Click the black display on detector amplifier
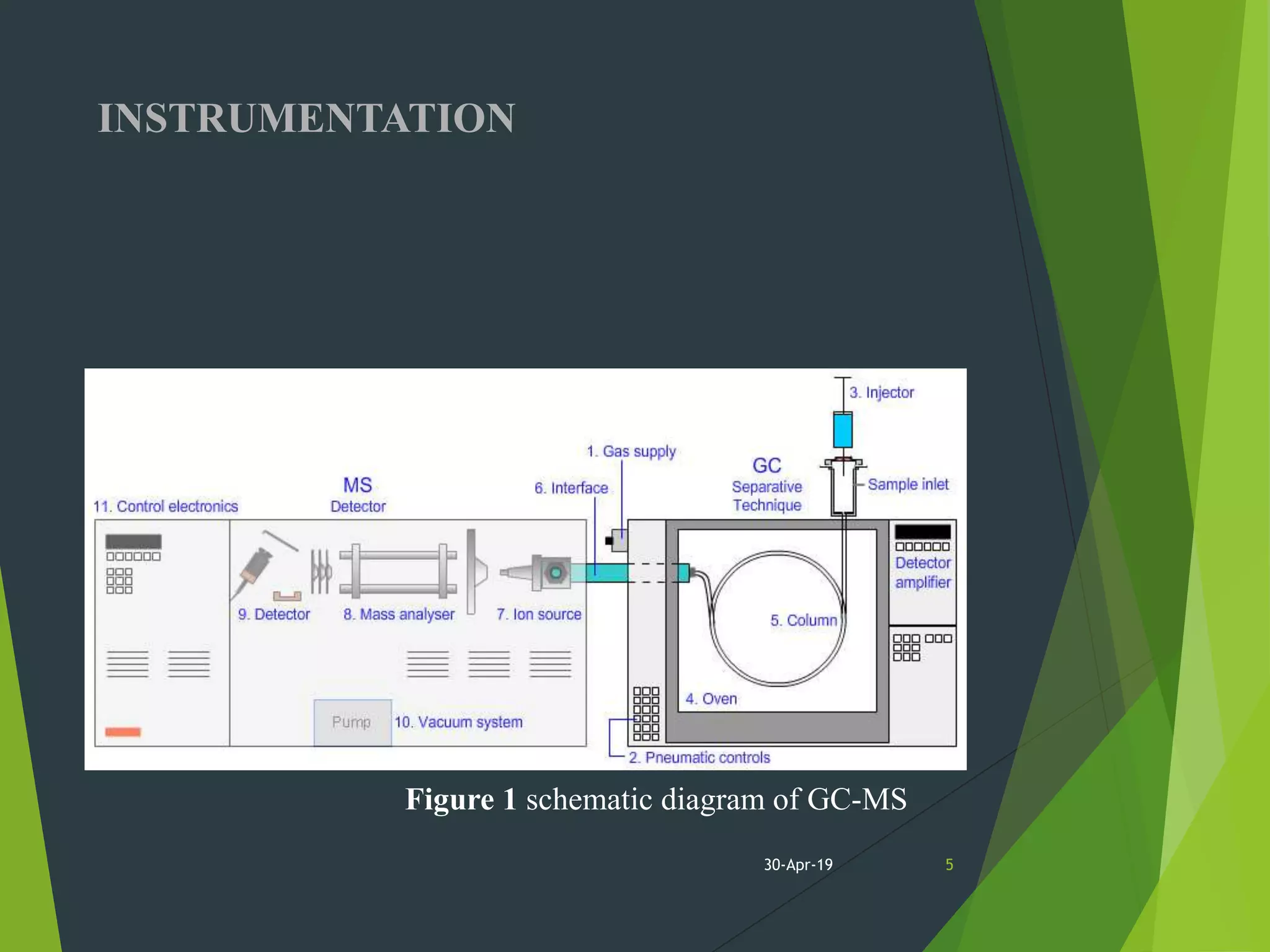This screenshot has width=1270, height=952. point(923,532)
